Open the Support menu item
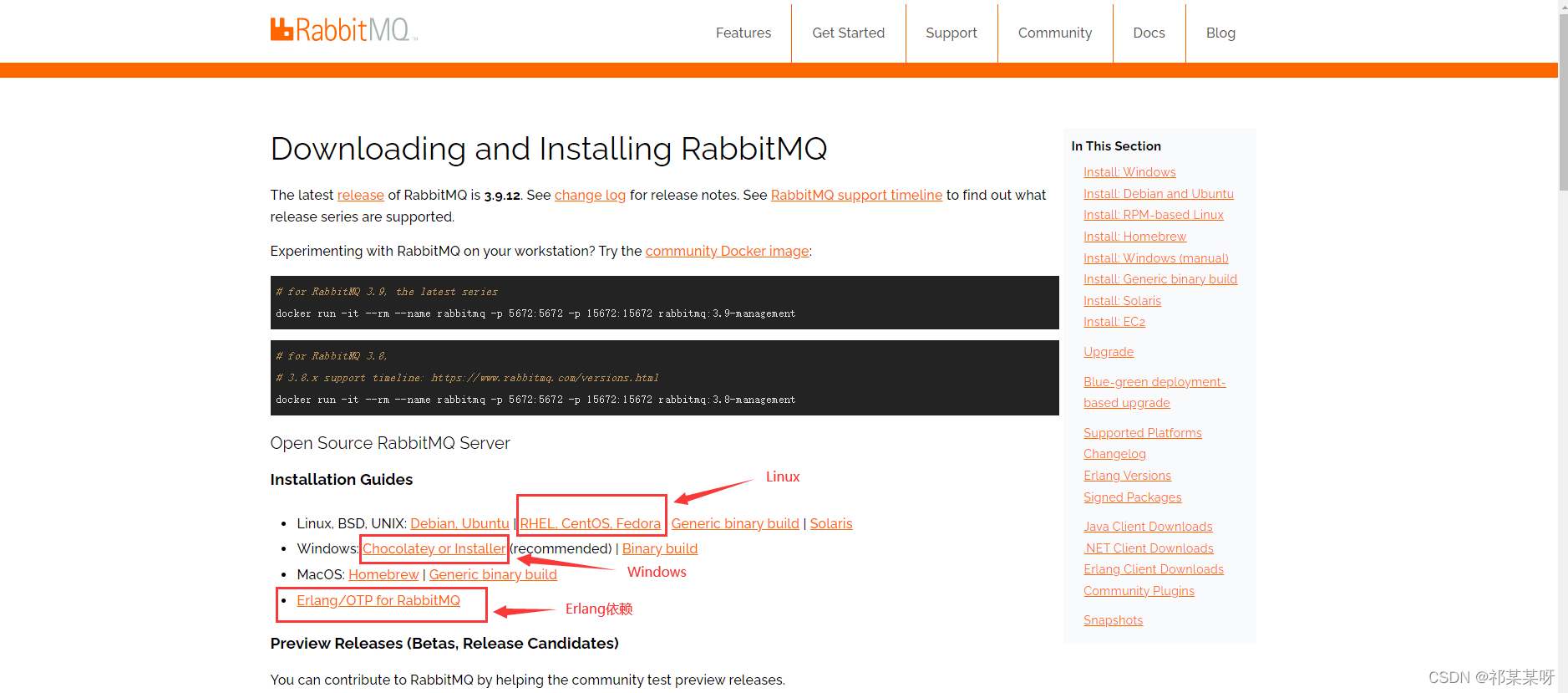The height and width of the screenshot is (693, 1568). (x=951, y=33)
